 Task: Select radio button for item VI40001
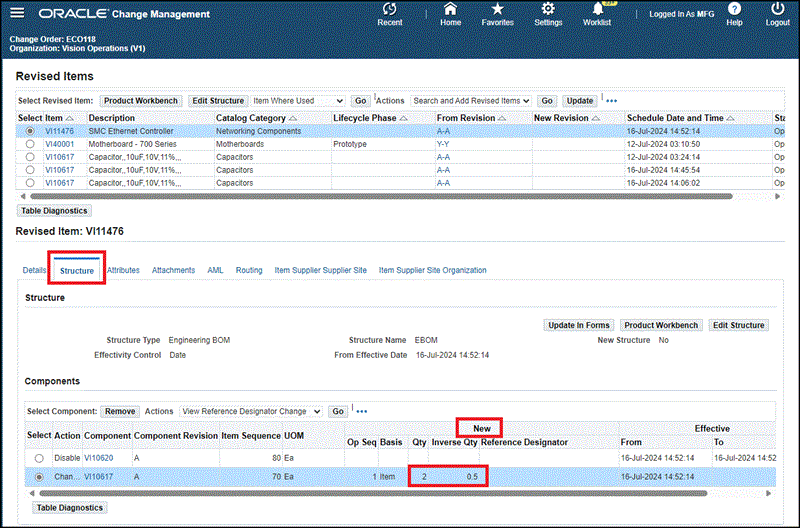tap(31, 144)
